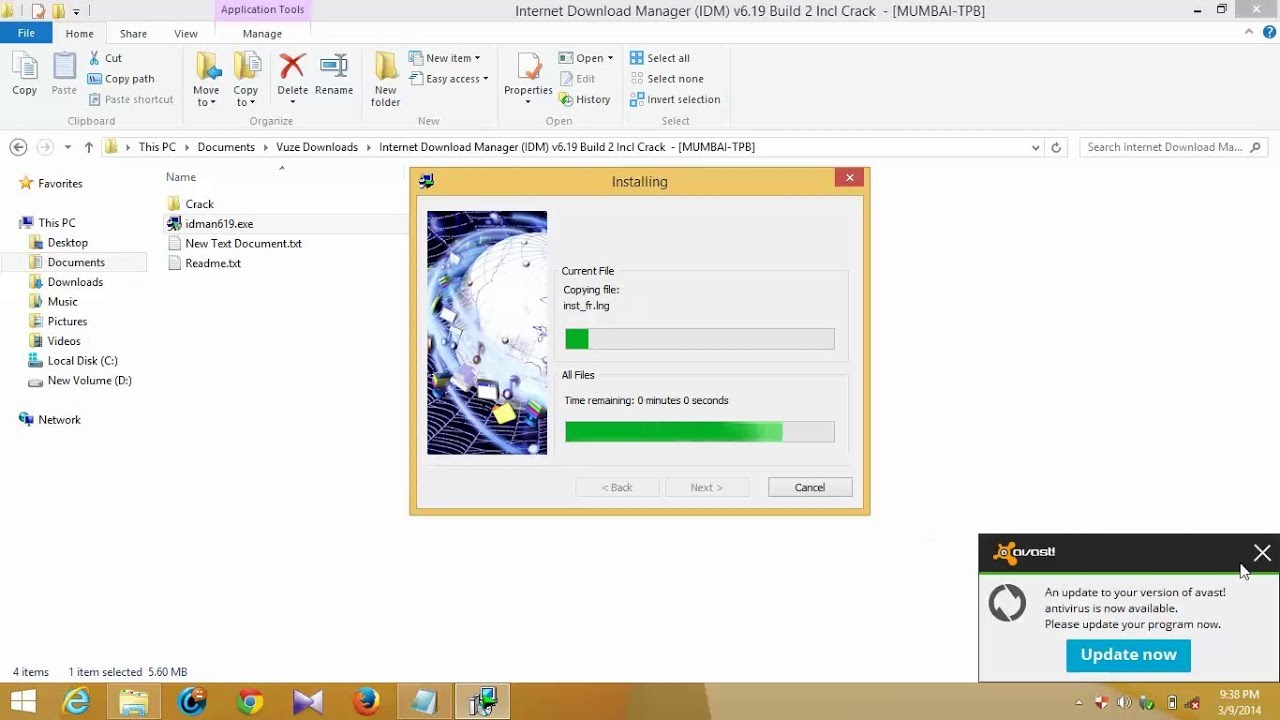Open recent locations dropdown arrow

tap(67, 147)
